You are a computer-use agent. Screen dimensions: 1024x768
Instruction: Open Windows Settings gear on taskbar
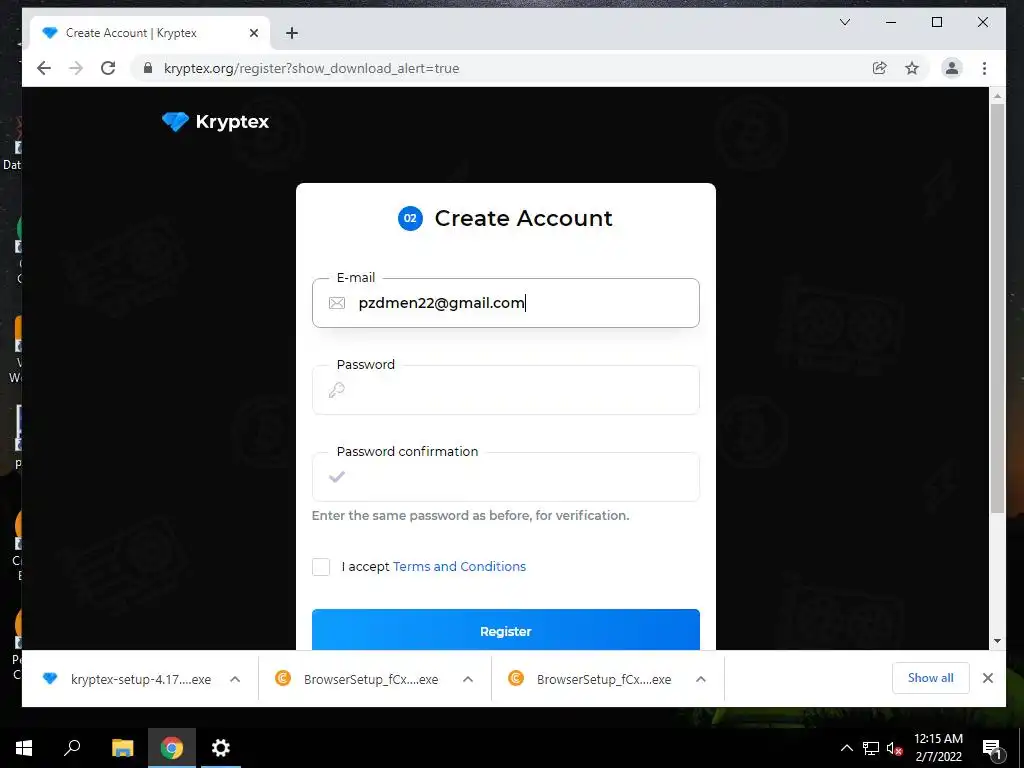(x=221, y=748)
